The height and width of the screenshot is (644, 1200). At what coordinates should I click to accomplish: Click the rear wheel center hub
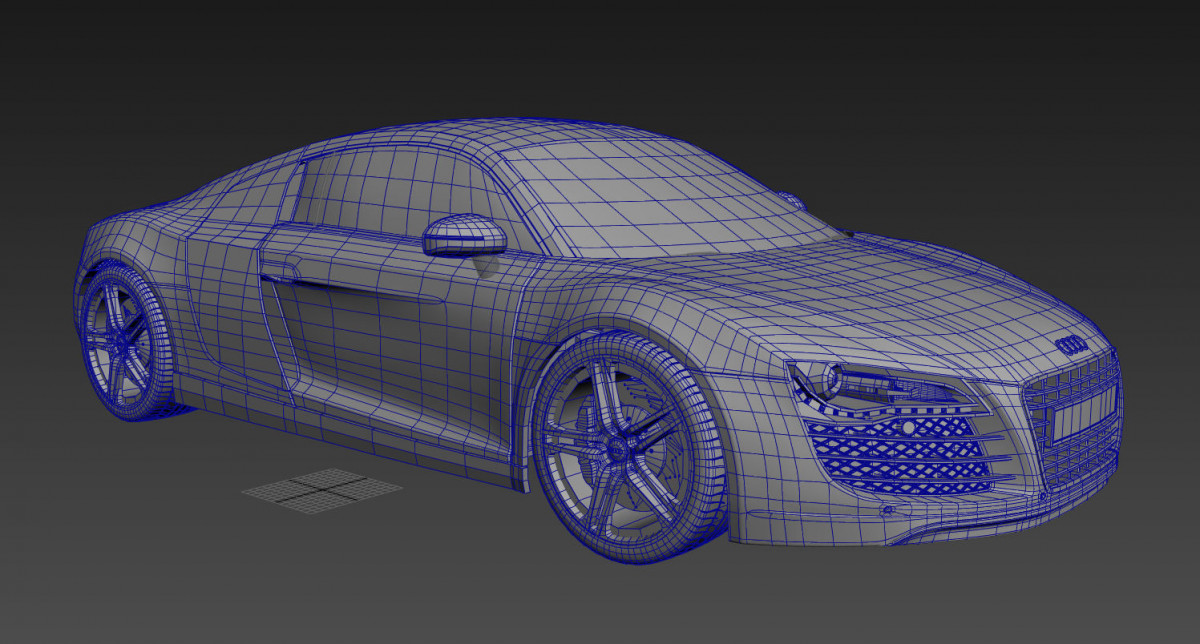click(119, 341)
